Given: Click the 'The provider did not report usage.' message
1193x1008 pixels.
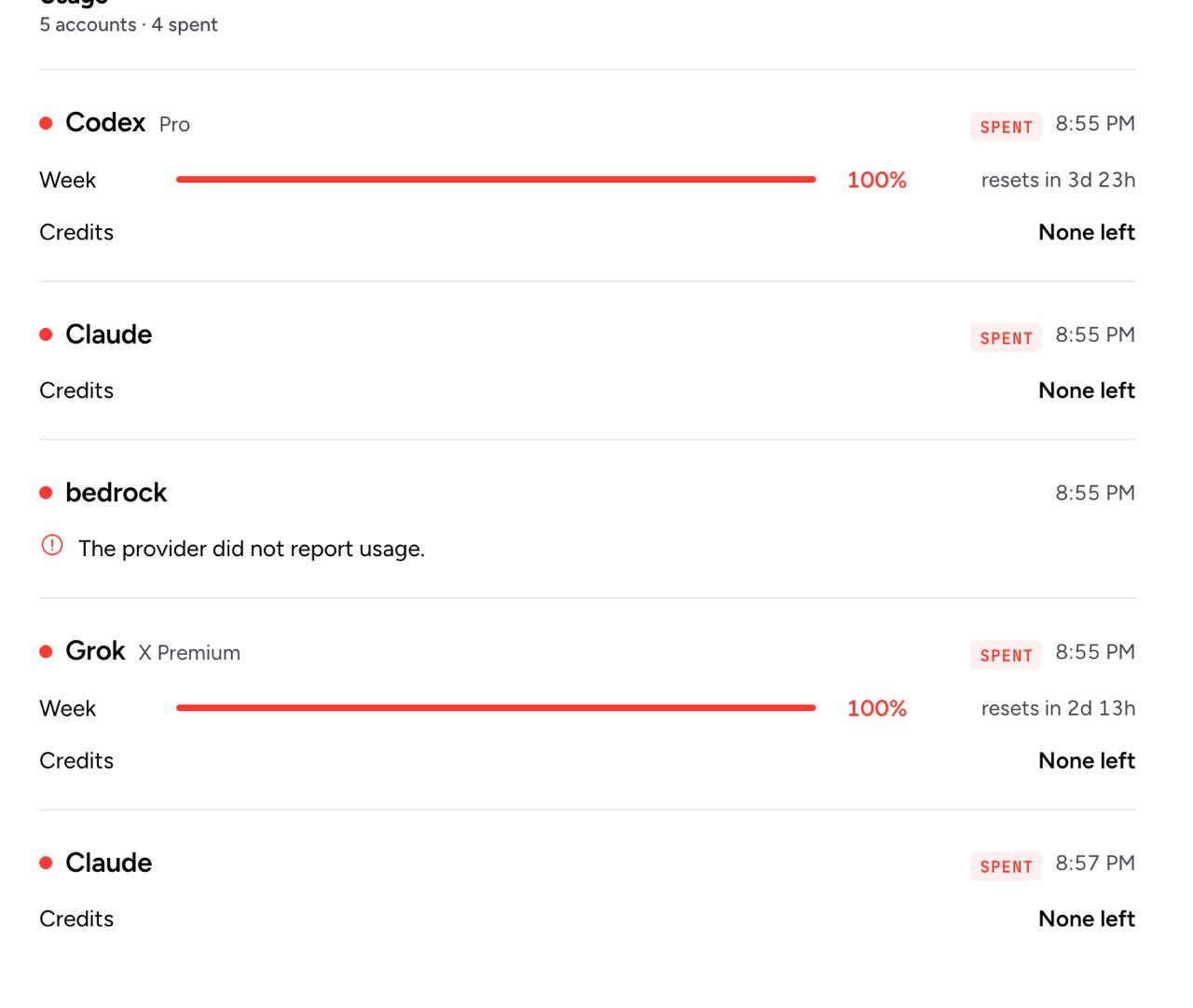Looking at the screenshot, I should 252,549.
